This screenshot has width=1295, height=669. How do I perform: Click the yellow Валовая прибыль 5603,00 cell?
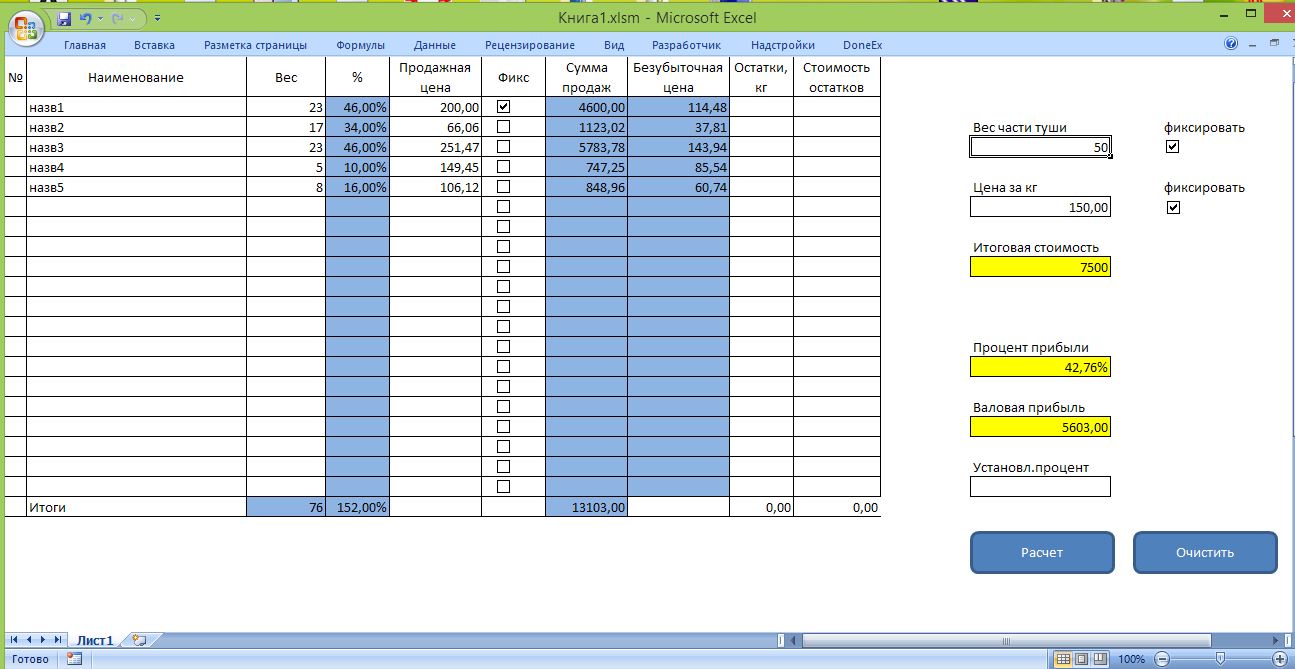pos(1041,427)
